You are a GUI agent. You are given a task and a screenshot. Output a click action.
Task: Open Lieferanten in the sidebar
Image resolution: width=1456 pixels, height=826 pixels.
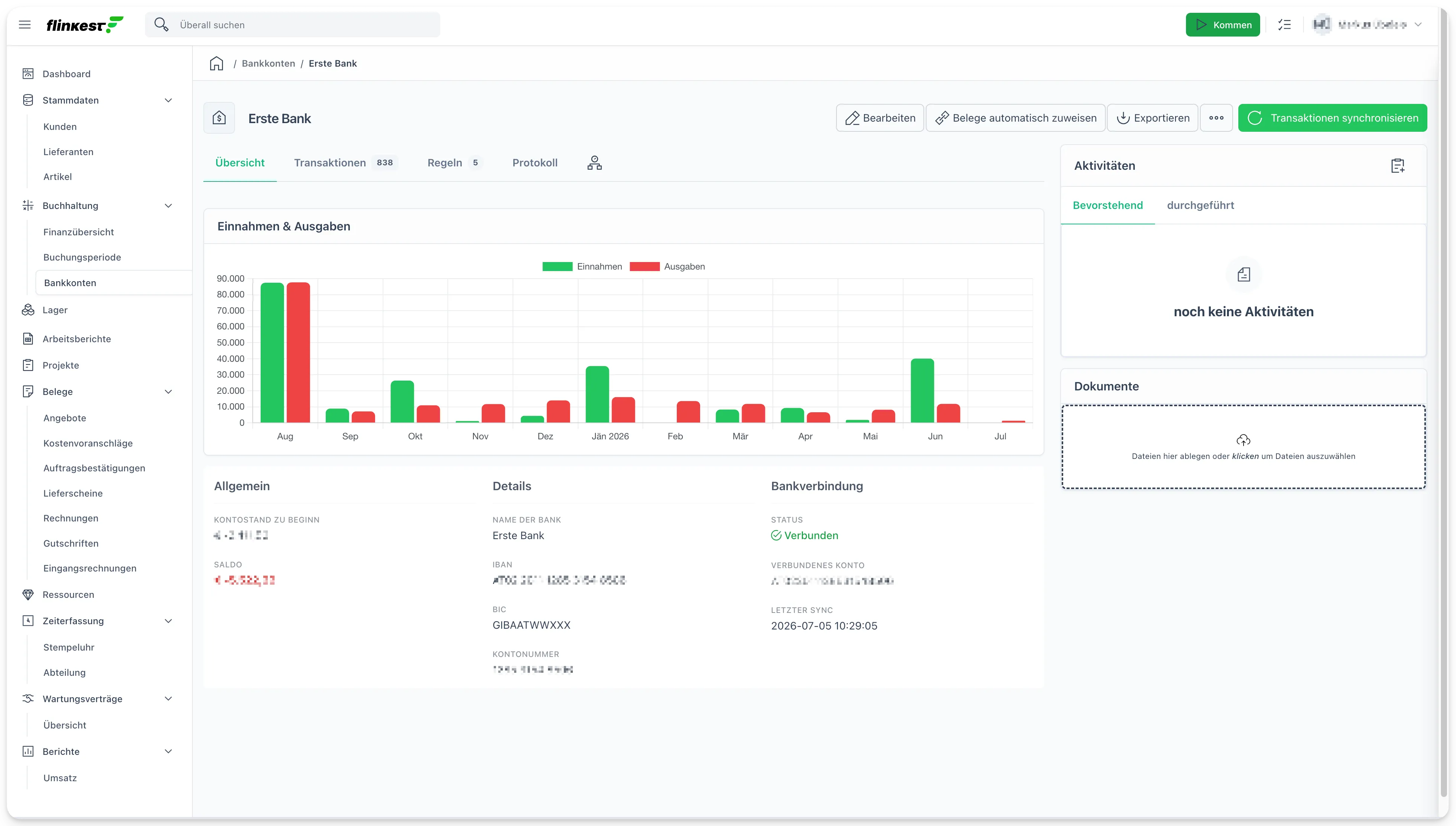[68, 151]
